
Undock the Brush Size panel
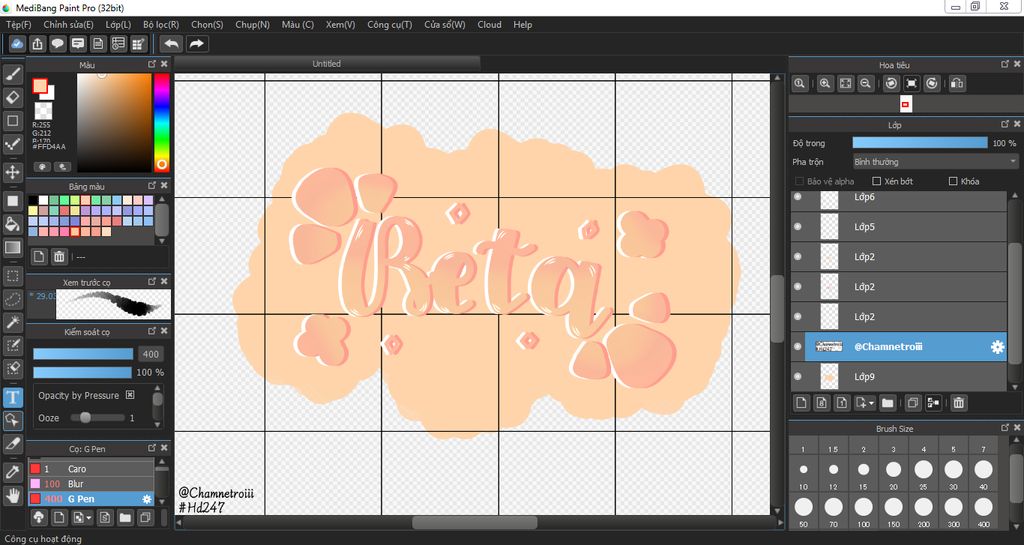click(x=1005, y=428)
